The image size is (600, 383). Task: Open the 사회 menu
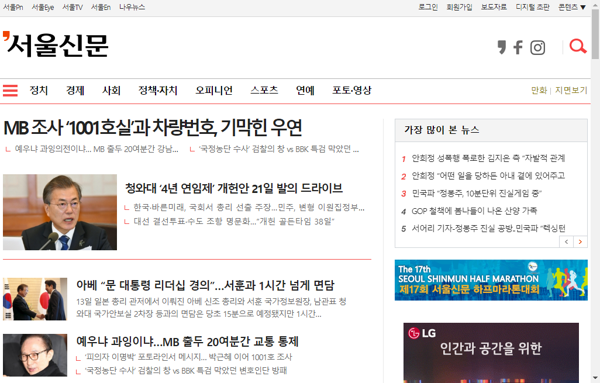(x=111, y=90)
